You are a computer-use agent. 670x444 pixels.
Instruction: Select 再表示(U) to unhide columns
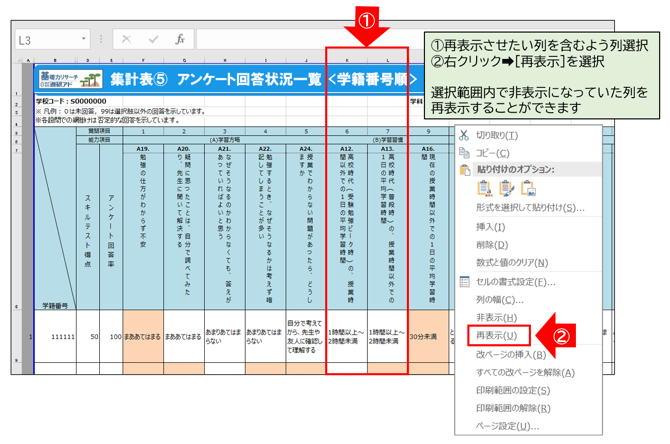click(496, 335)
